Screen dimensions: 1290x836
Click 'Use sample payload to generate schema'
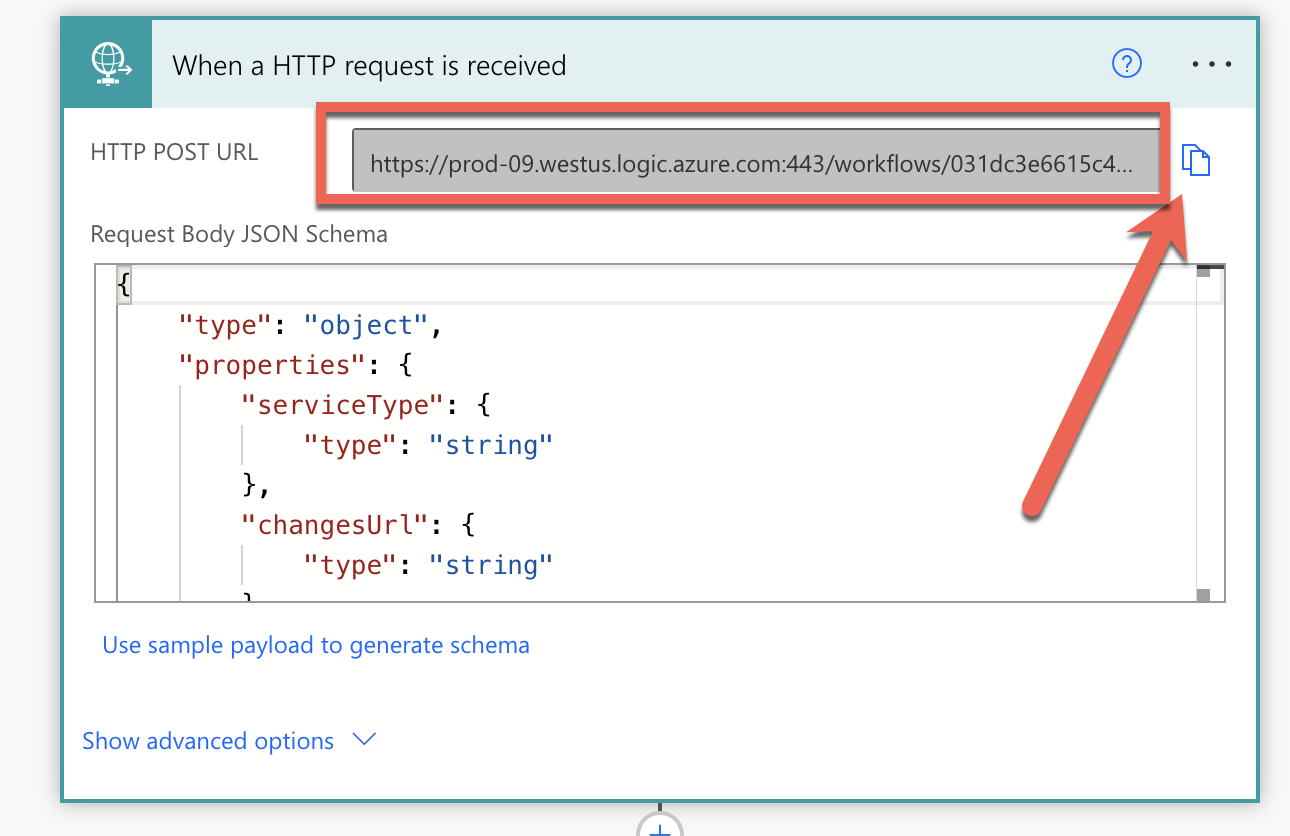(316, 645)
